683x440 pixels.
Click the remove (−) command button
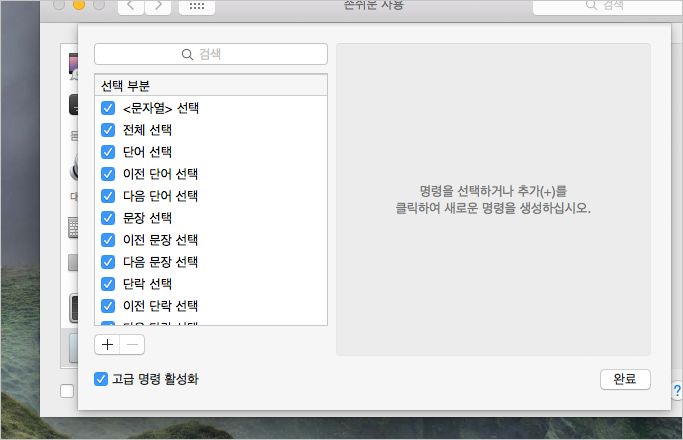pyautogui.click(x=132, y=345)
